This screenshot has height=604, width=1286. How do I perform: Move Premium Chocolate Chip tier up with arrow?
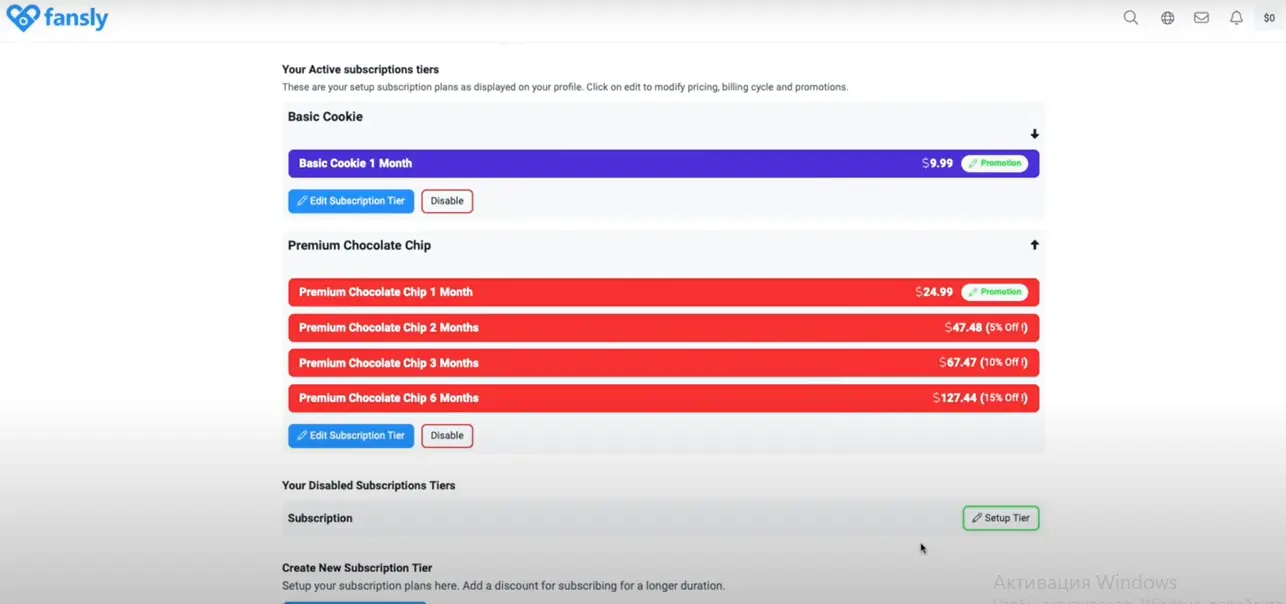[x=1034, y=245]
